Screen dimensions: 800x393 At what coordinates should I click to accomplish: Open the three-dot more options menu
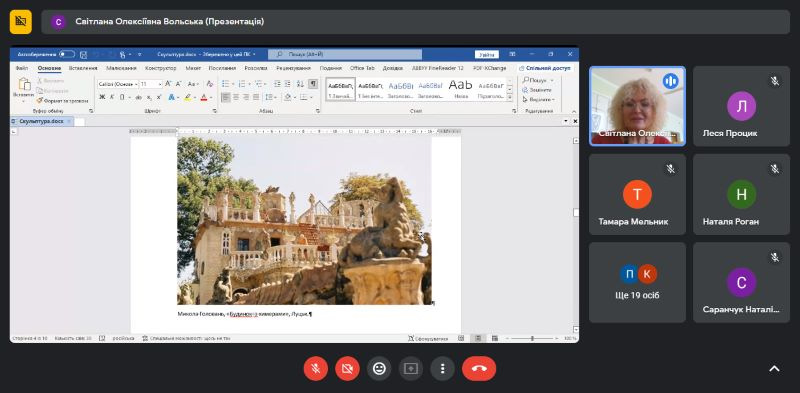point(442,369)
